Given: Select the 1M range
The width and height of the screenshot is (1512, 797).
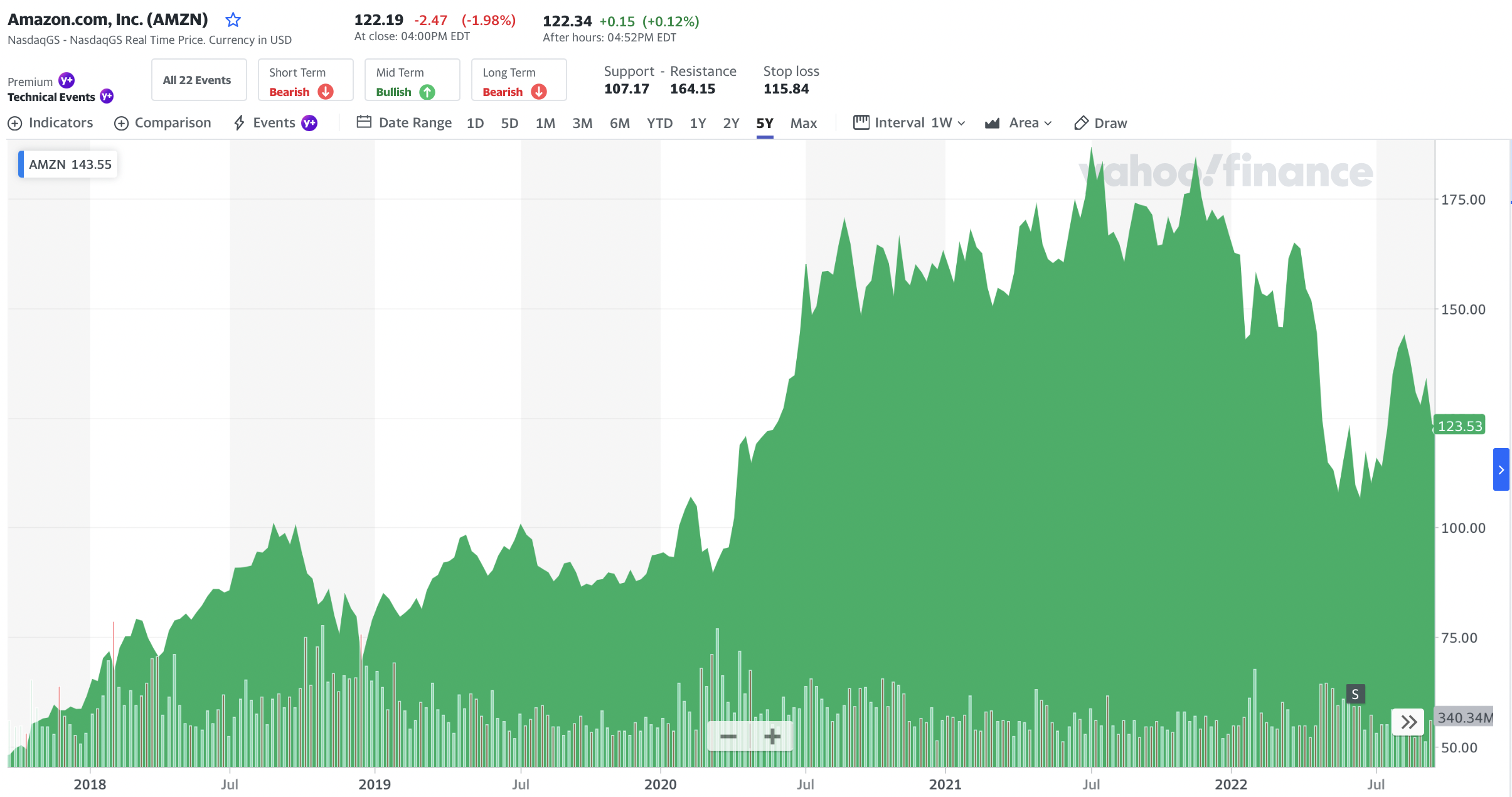Looking at the screenshot, I should [545, 123].
